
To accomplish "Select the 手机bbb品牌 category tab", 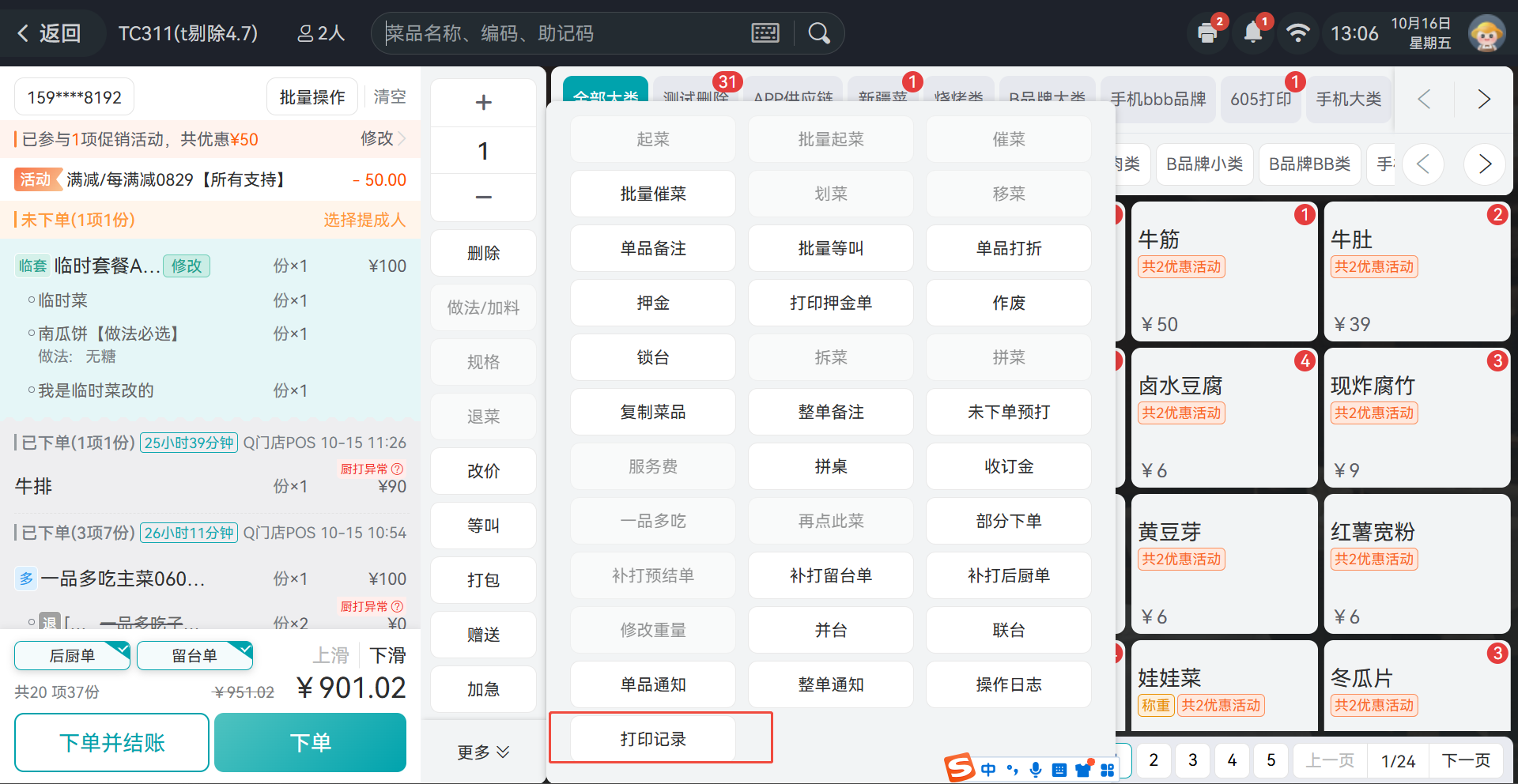I will tap(1158, 99).
